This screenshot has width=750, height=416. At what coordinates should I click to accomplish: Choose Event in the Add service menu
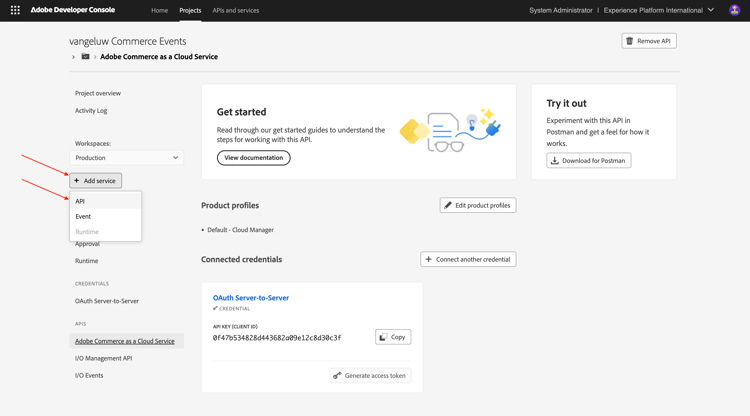click(83, 216)
